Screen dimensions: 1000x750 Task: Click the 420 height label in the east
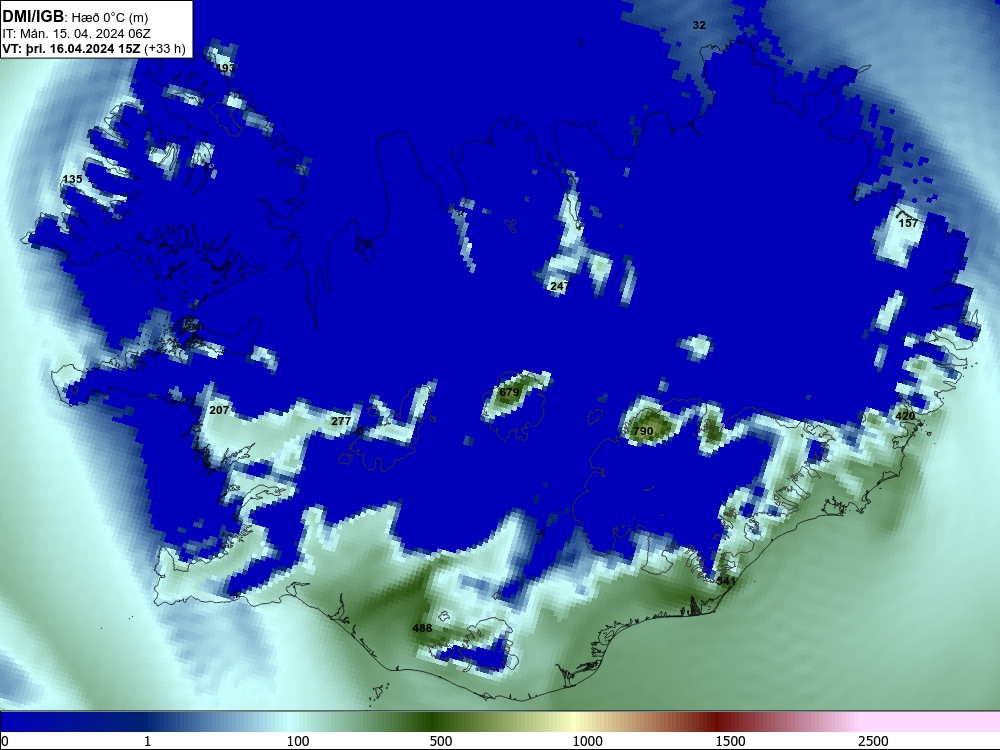pos(905,416)
